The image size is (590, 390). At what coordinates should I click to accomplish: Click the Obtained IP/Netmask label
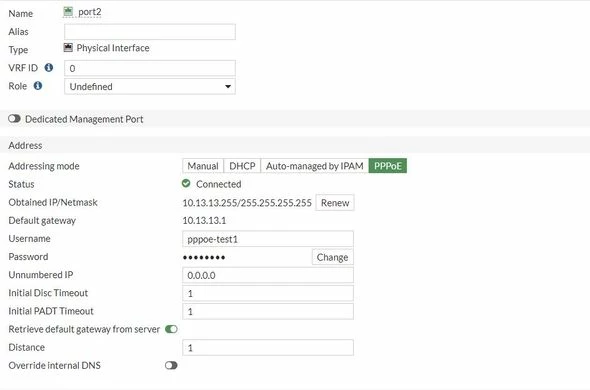click(53, 202)
